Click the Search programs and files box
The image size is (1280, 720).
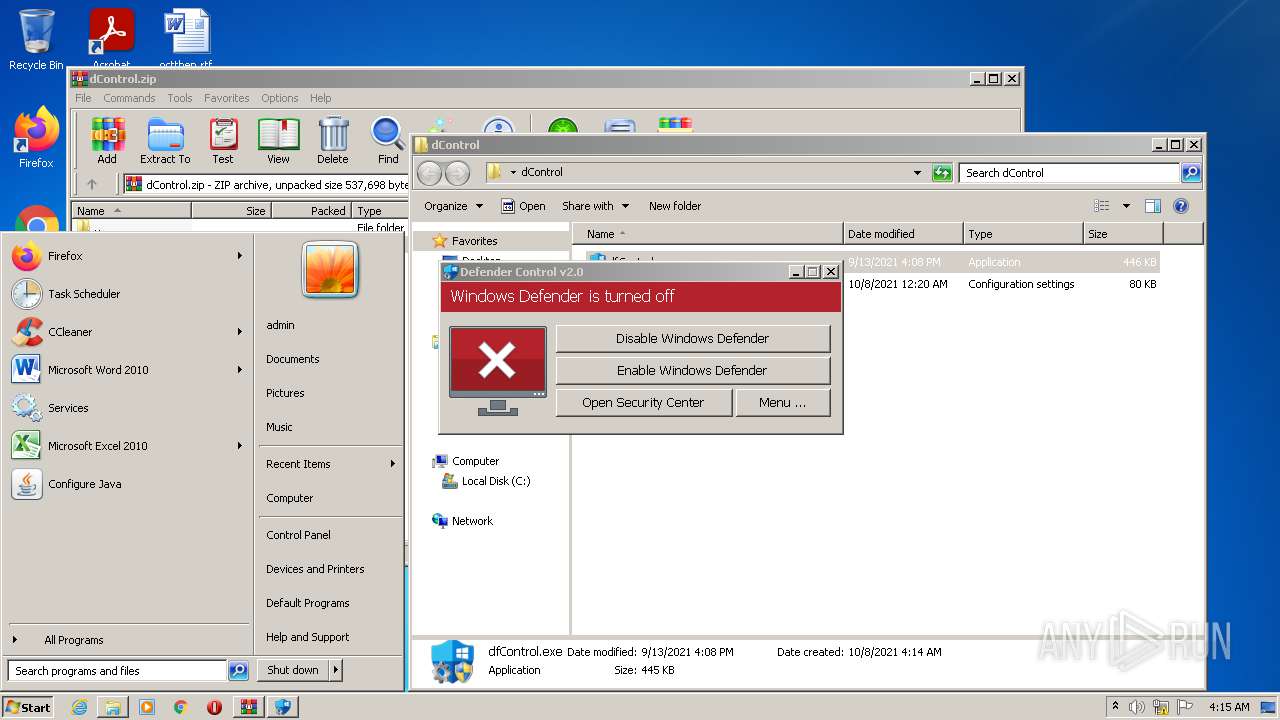coord(118,671)
